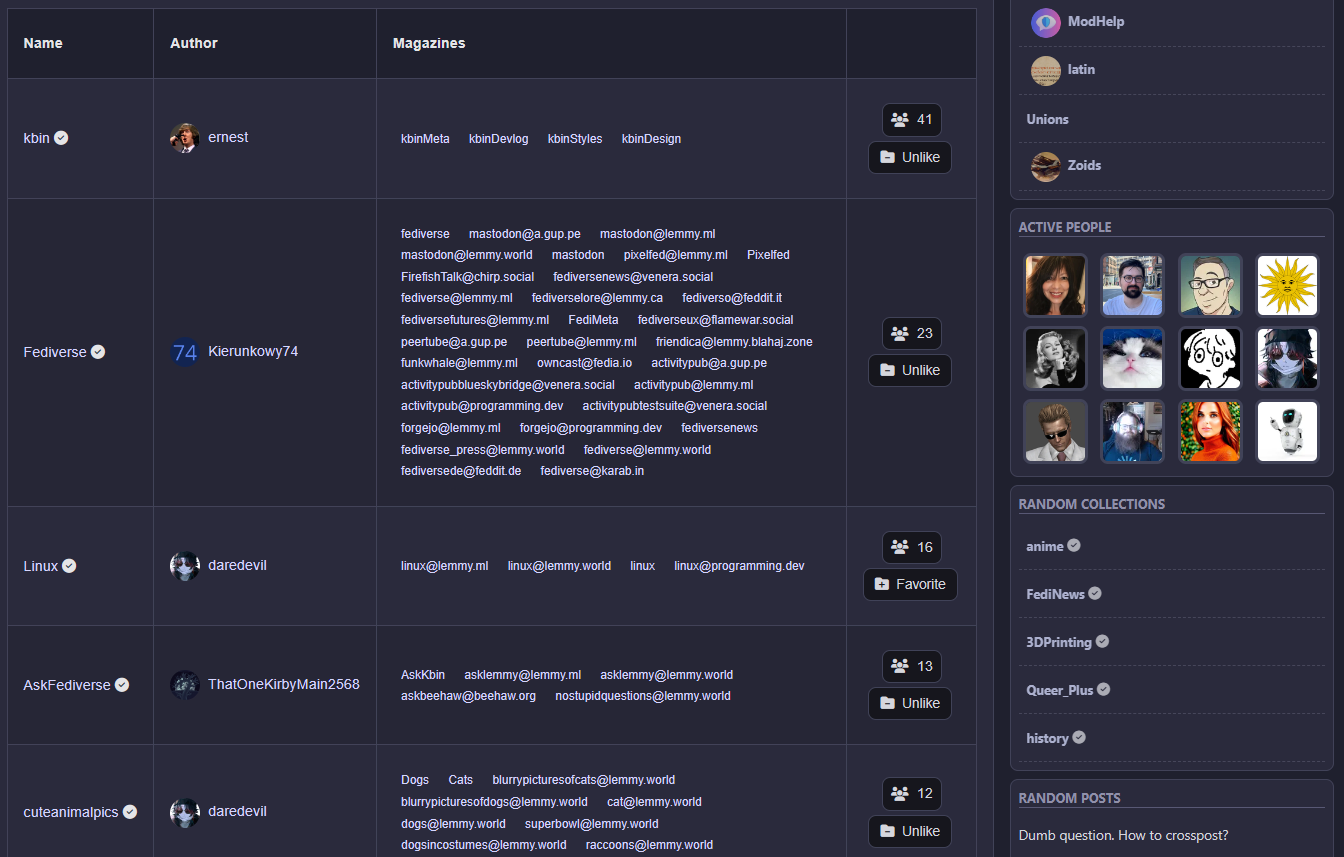Viewport: 1344px width, 857px height.
Task: Open 'Dumb question. How to crosspost?' post
Action: 1123,835
